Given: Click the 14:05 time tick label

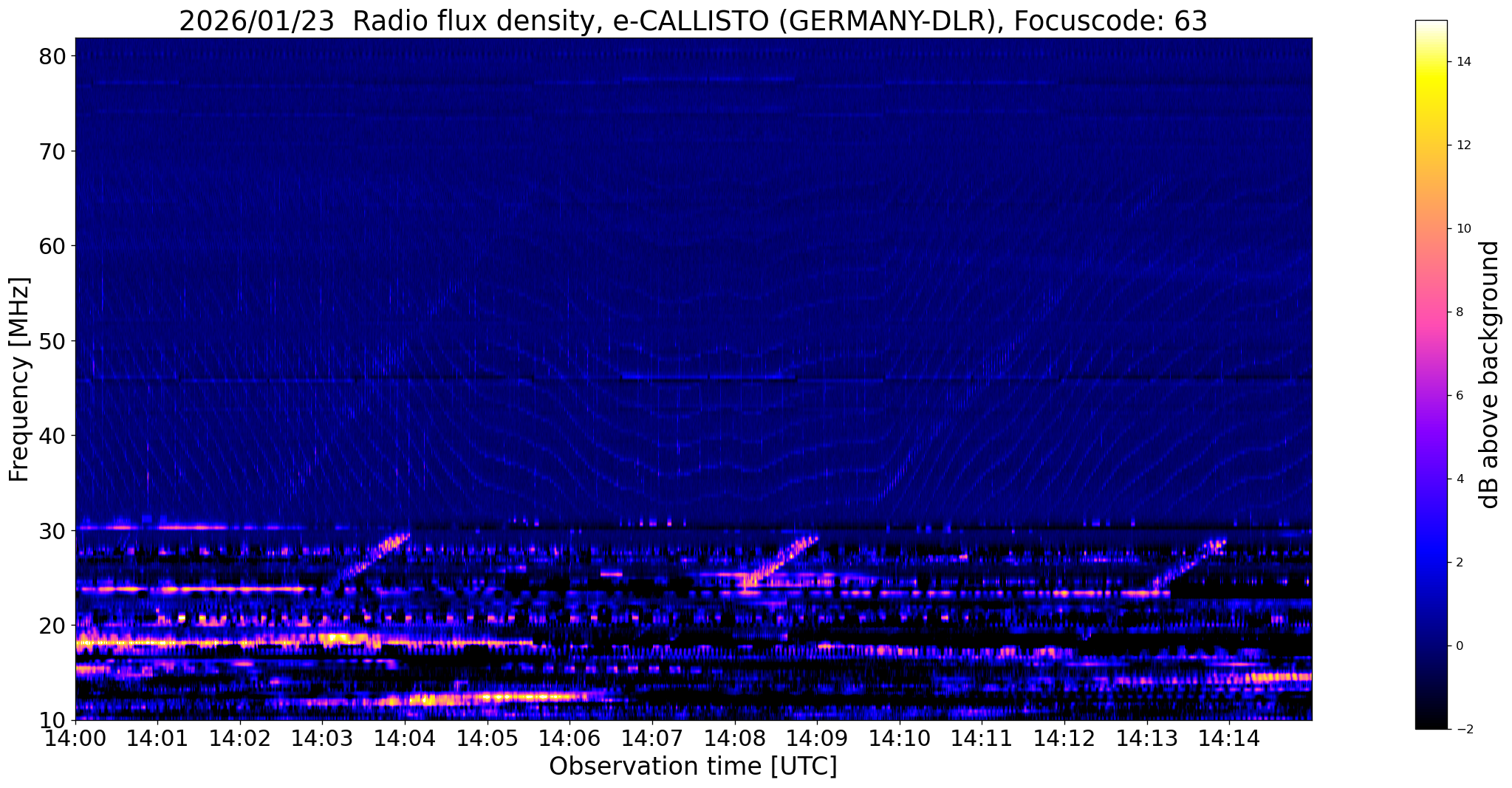Looking at the screenshot, I should coord(488,737).
